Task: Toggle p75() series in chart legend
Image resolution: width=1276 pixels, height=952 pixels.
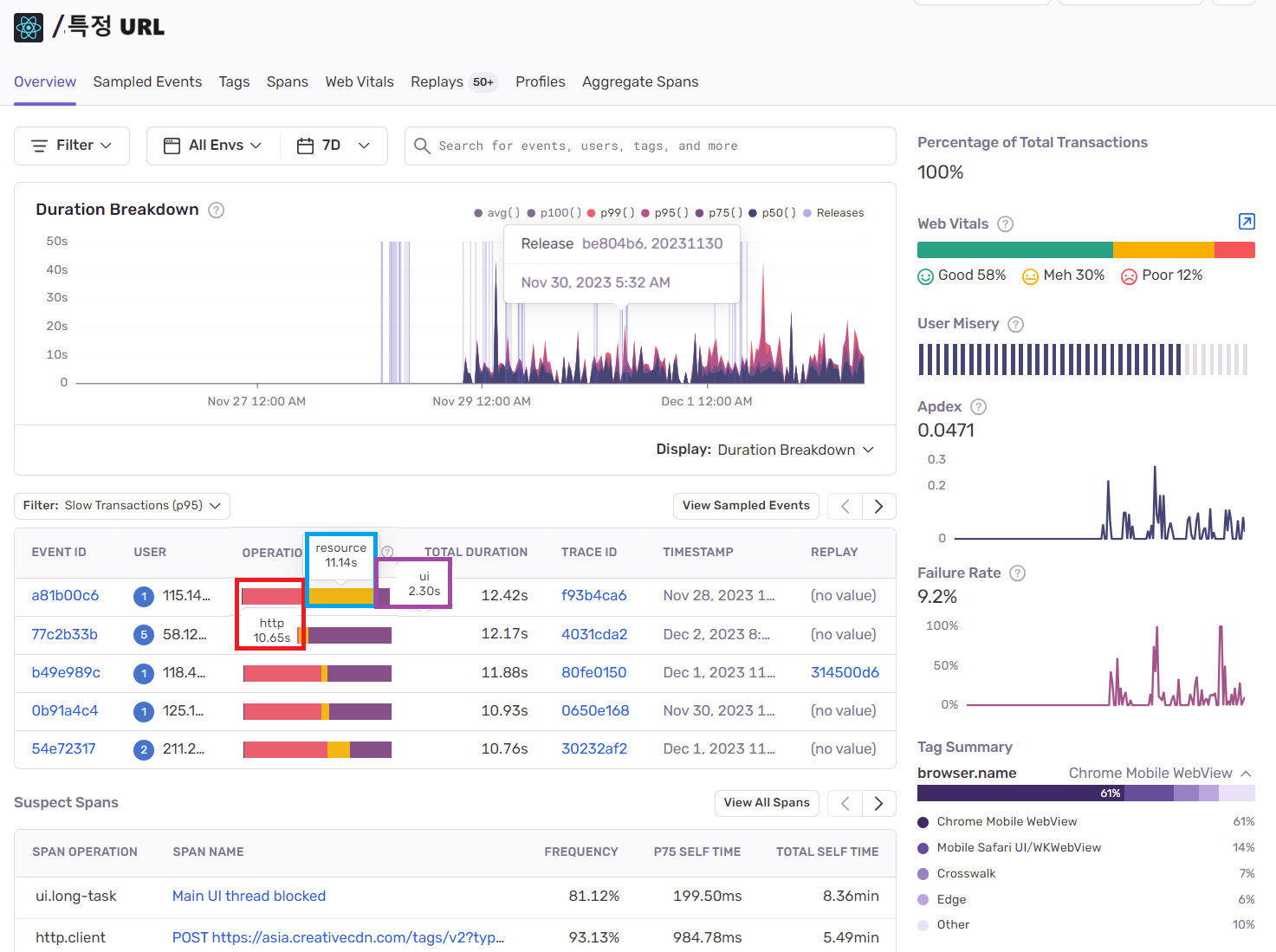Action: (719, 213)
